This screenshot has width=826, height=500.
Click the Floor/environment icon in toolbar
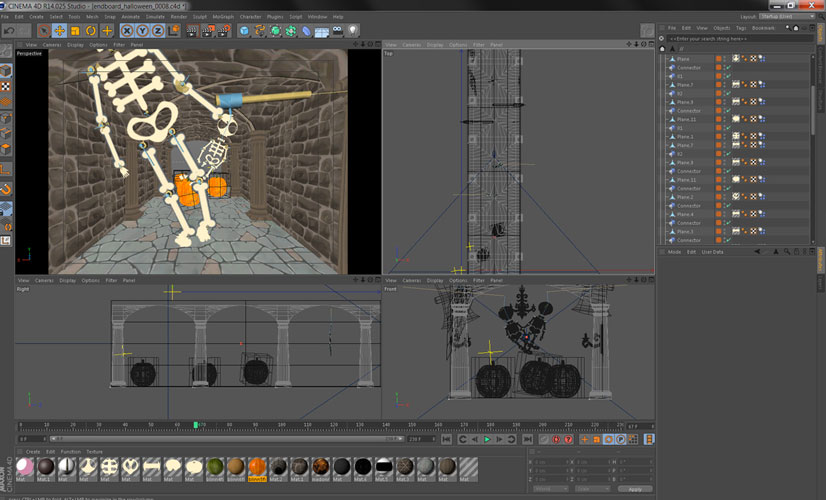[x=322, y=31]
